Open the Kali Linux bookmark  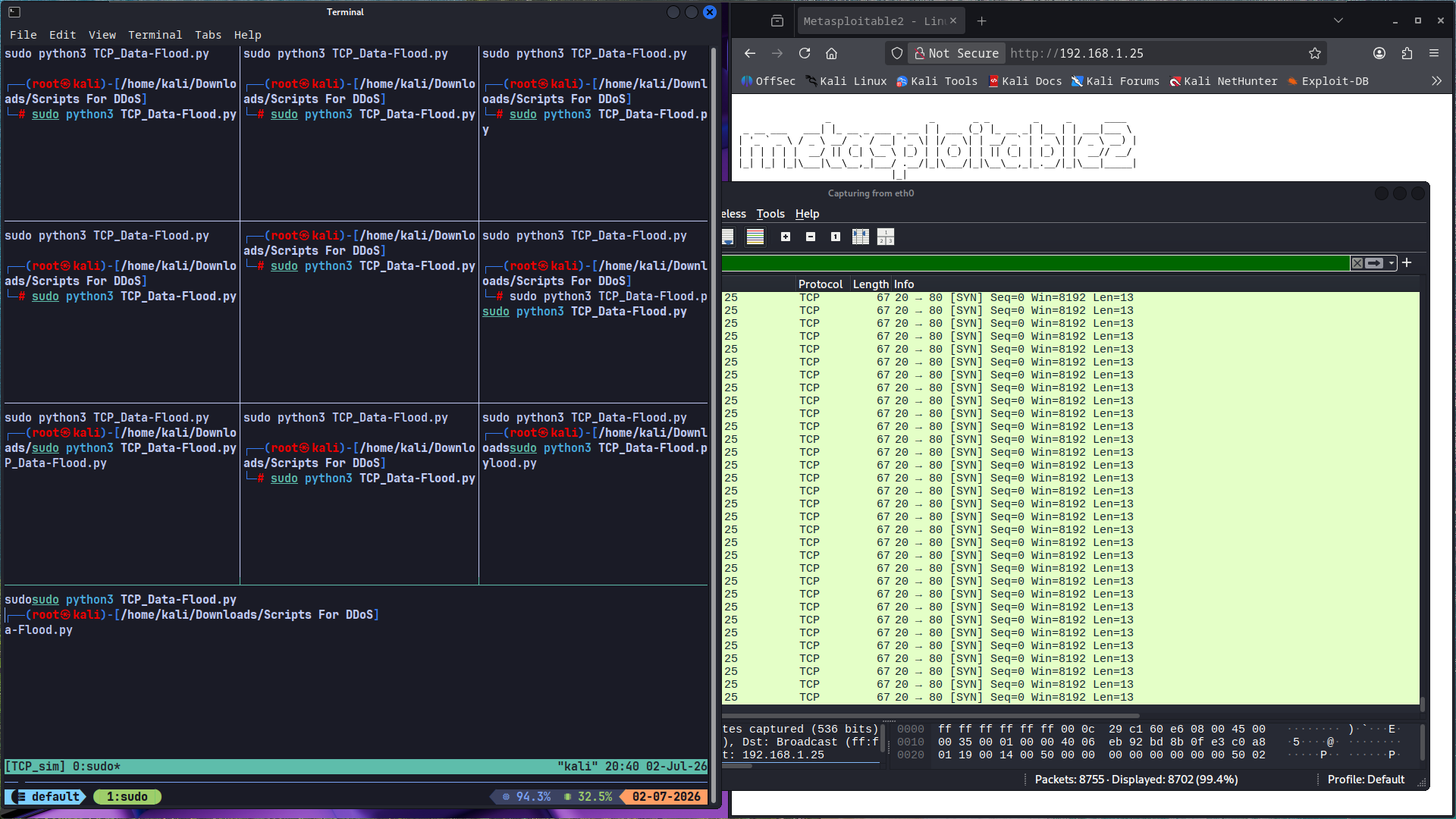pyautogui.click(x=846, y=81)
